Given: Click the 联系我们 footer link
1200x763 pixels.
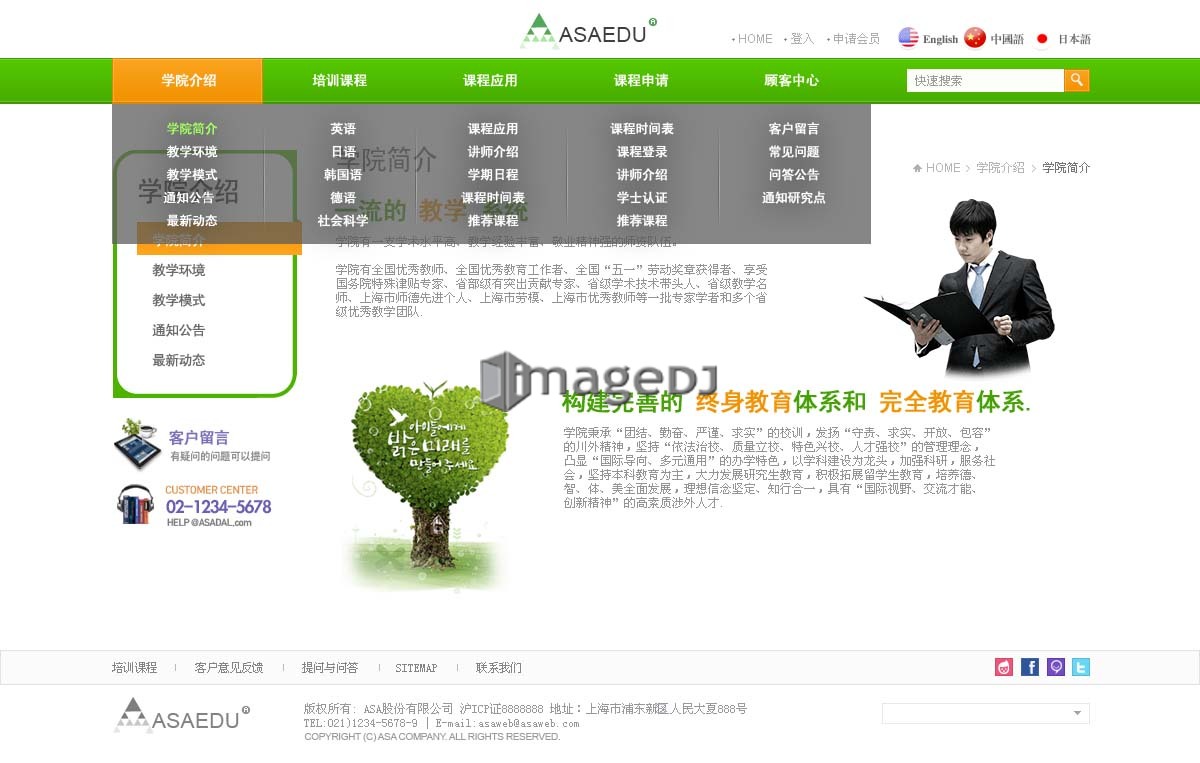Looking at the screenshot, I should 499,668.
